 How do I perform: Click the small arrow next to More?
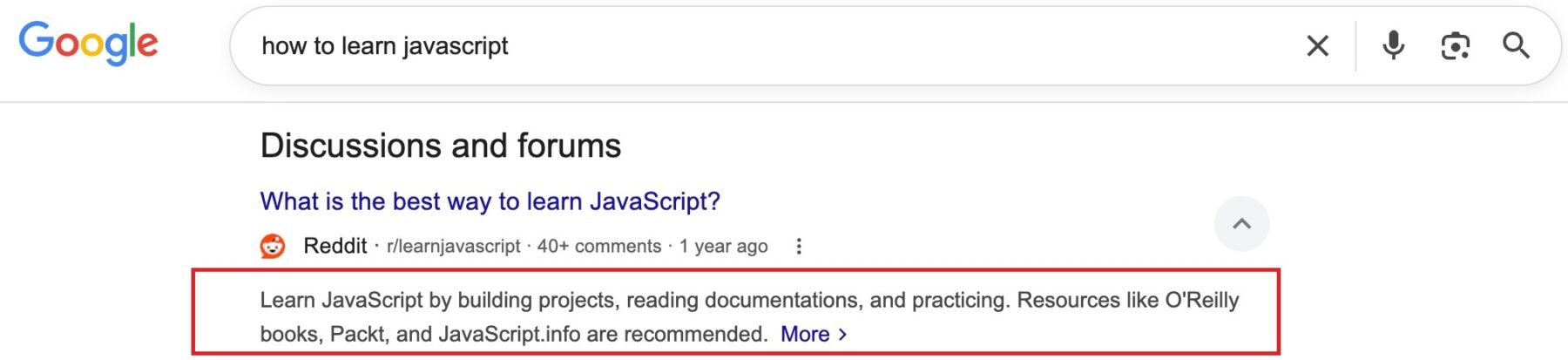842,335
